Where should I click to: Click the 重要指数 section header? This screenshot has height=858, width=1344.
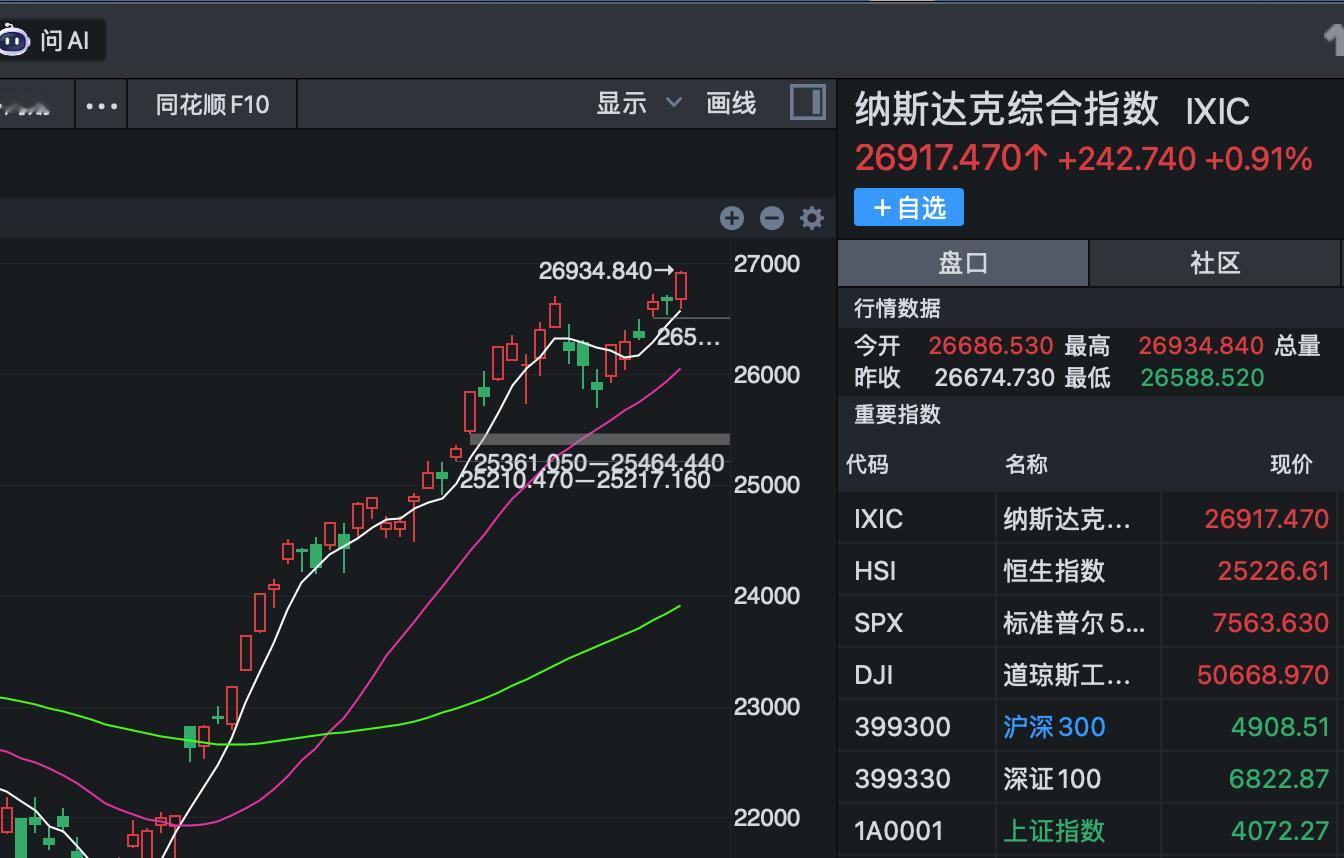click(x=897, y=414)
